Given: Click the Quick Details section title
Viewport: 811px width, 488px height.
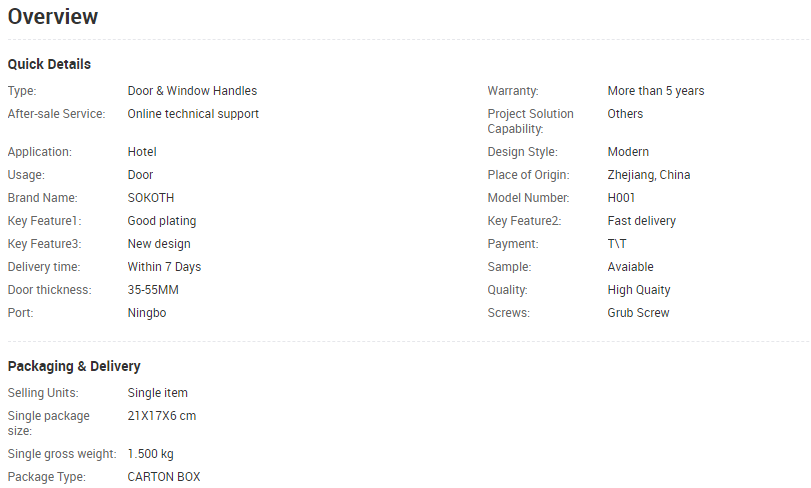Looking at the screenshot, I should (49, 64).
